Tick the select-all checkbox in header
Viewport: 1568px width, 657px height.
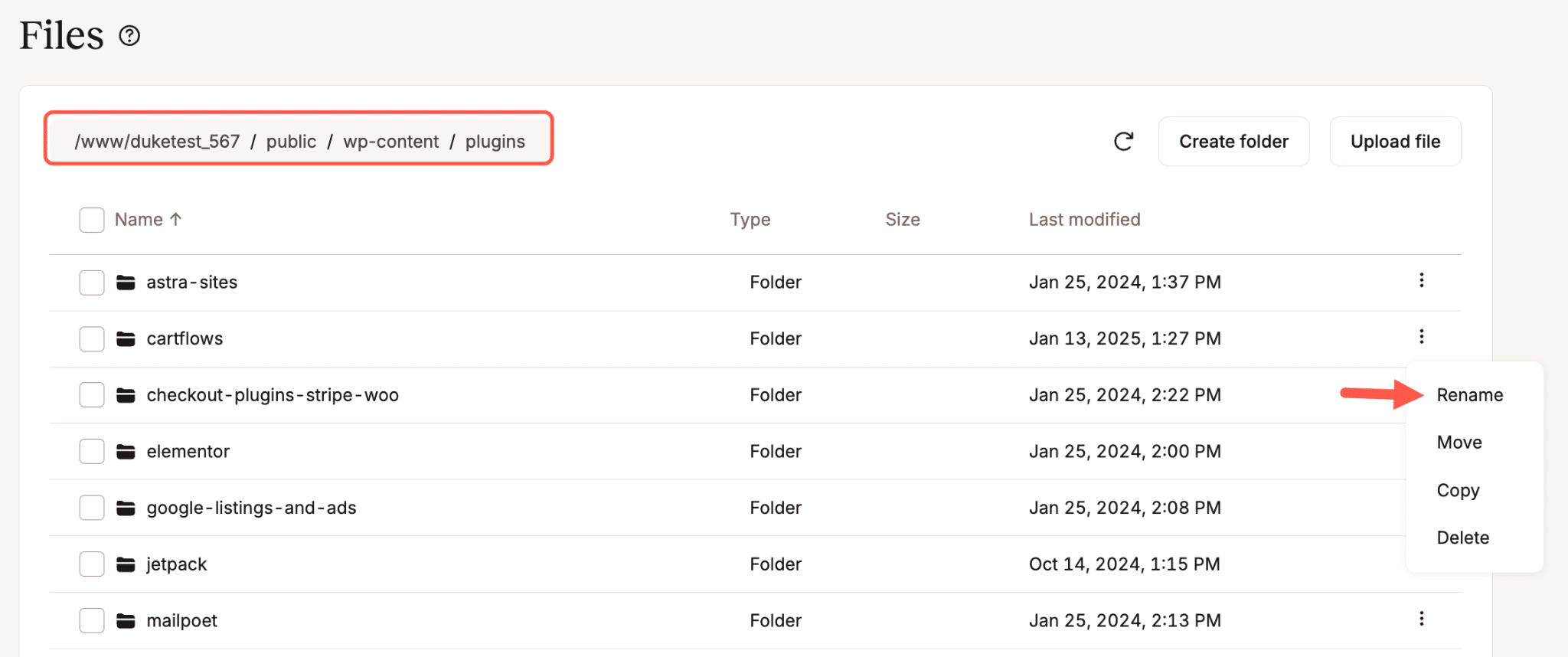point(92,220)
